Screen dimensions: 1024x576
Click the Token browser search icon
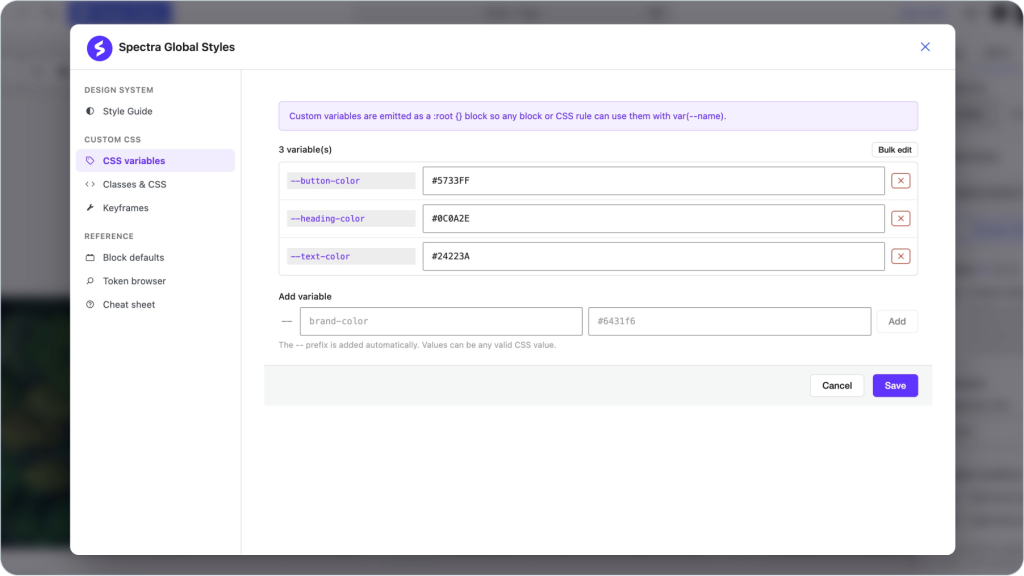coord(90,281)
